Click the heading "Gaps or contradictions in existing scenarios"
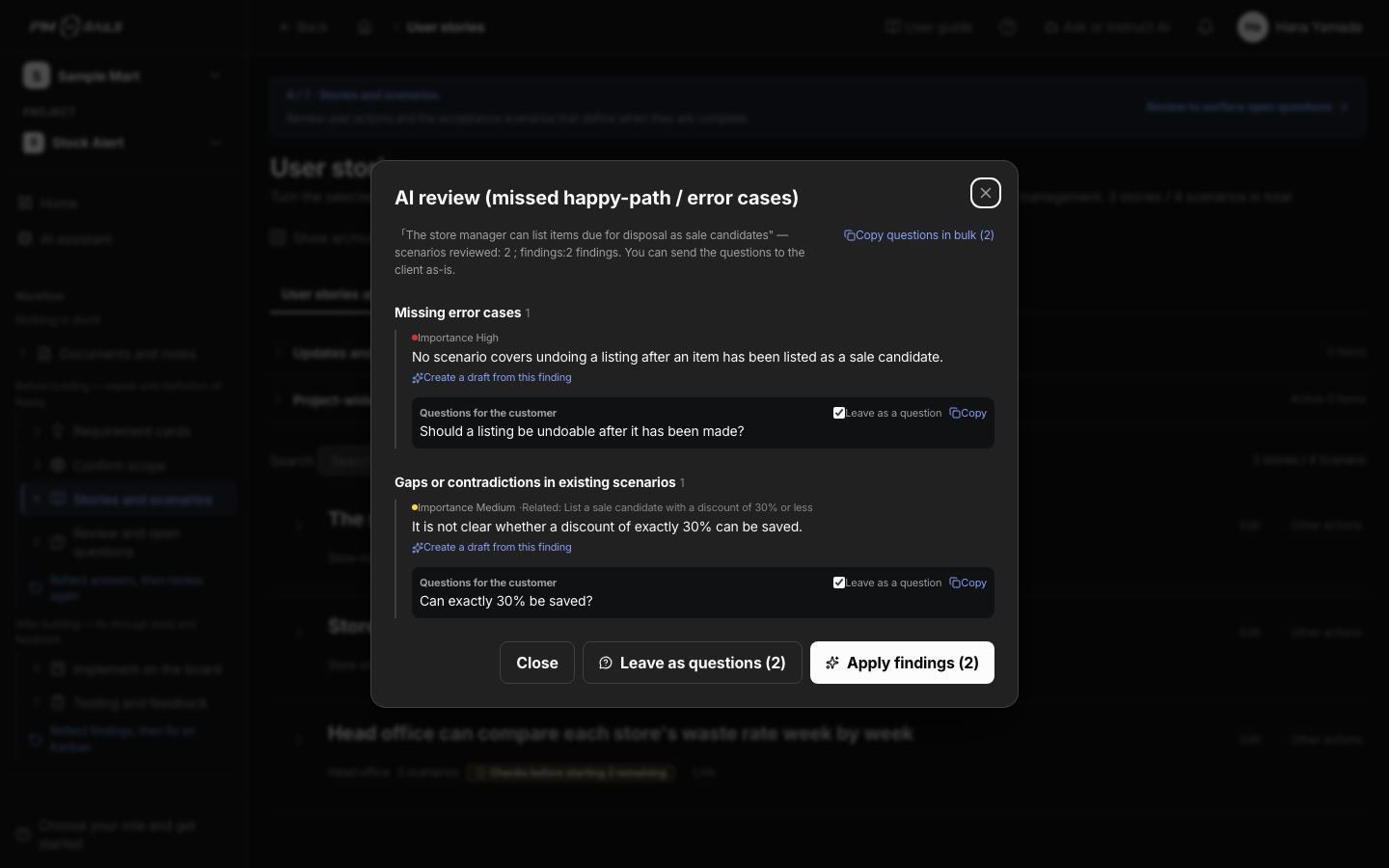This screenshot has height=868, width=1389. (535, 482)
